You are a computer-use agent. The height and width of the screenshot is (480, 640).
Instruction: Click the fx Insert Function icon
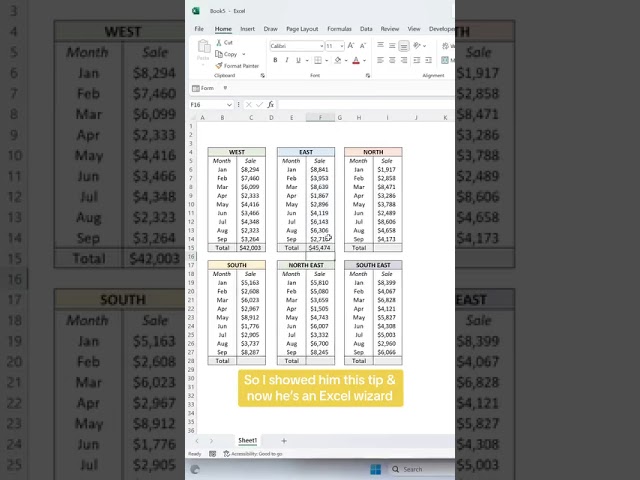click(x=271, y=105)
